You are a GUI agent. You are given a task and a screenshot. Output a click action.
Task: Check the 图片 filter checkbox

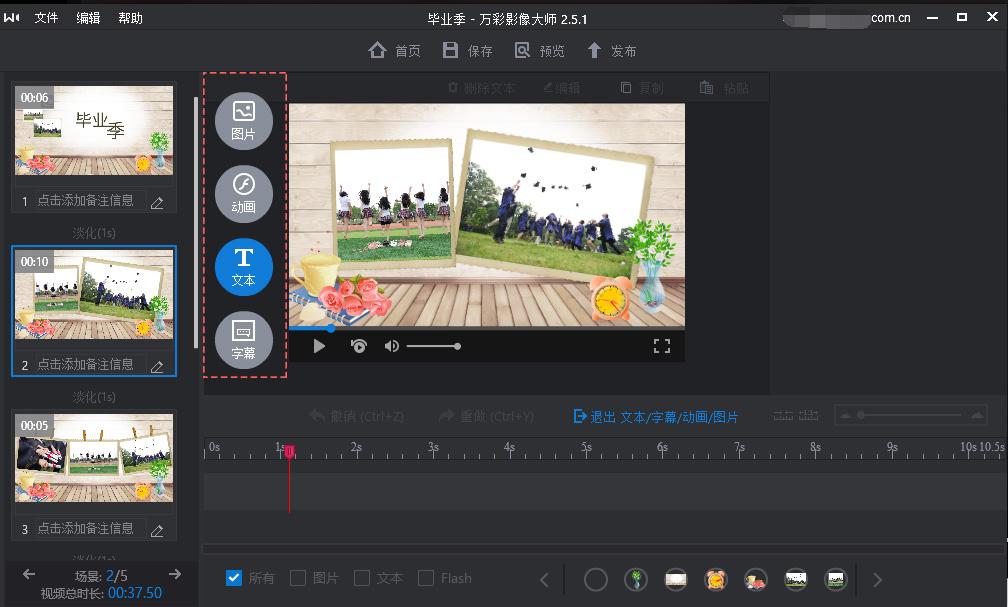tap(296, 578)
